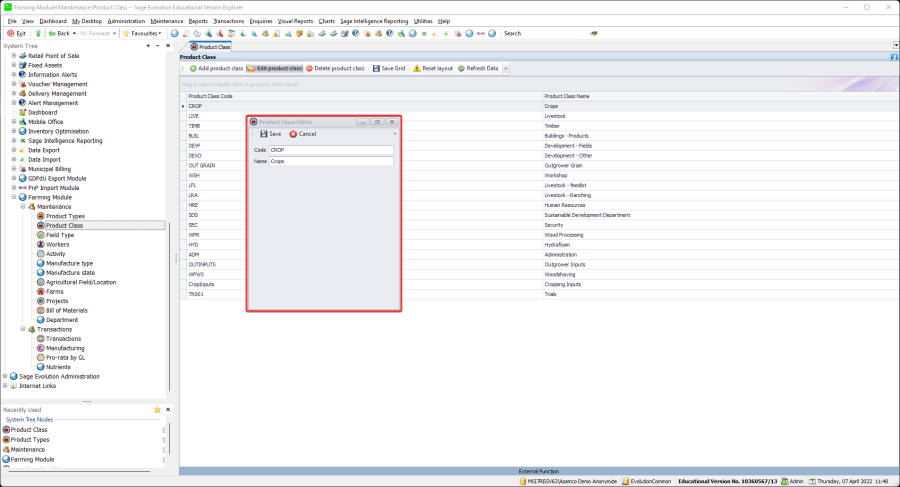900x487 pixels.
Task: Expand the Sage Evolution Administration node
Action: (x=5, y=376)
